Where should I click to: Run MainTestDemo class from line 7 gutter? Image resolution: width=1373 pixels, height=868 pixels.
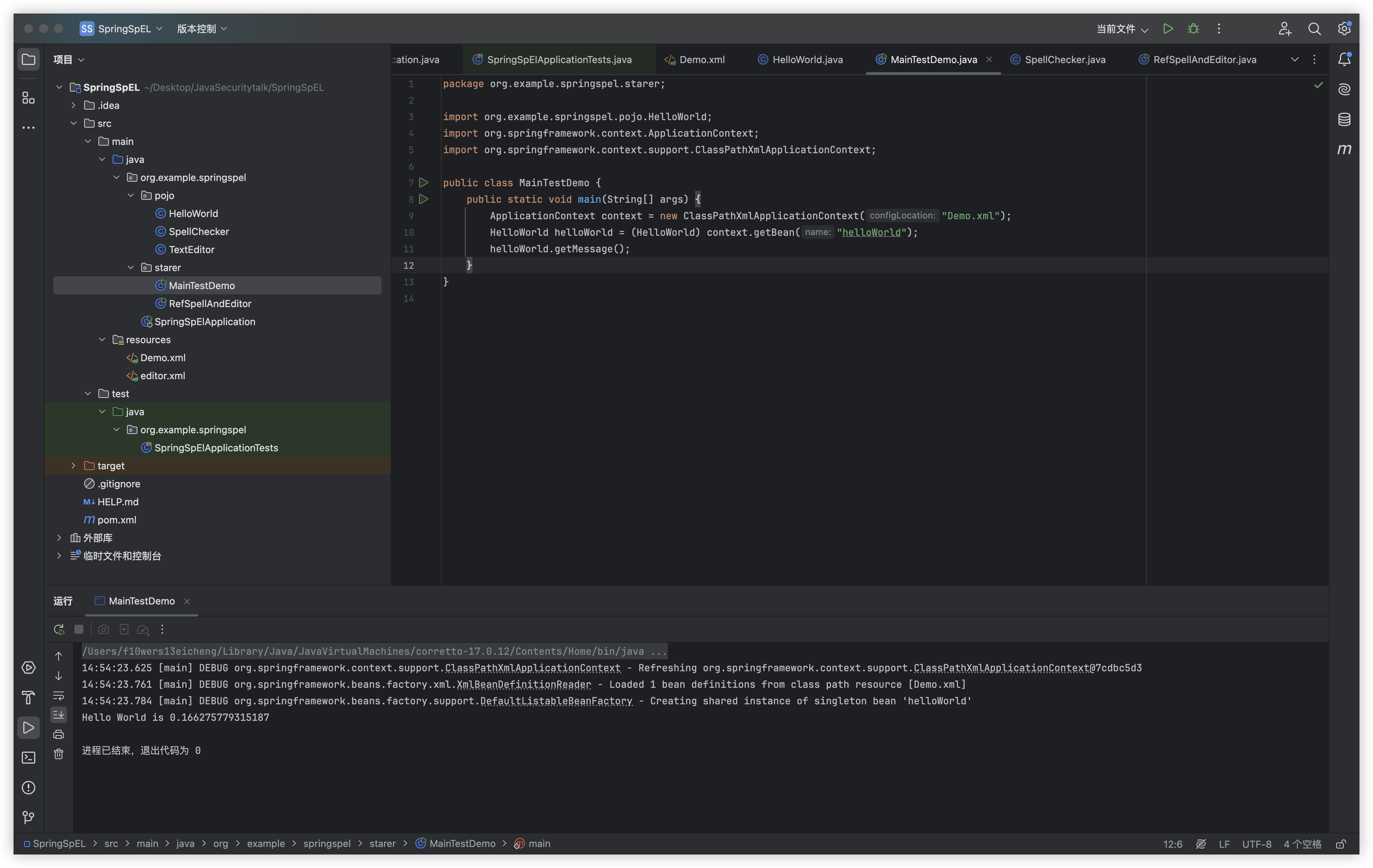(x=424, y=182)
